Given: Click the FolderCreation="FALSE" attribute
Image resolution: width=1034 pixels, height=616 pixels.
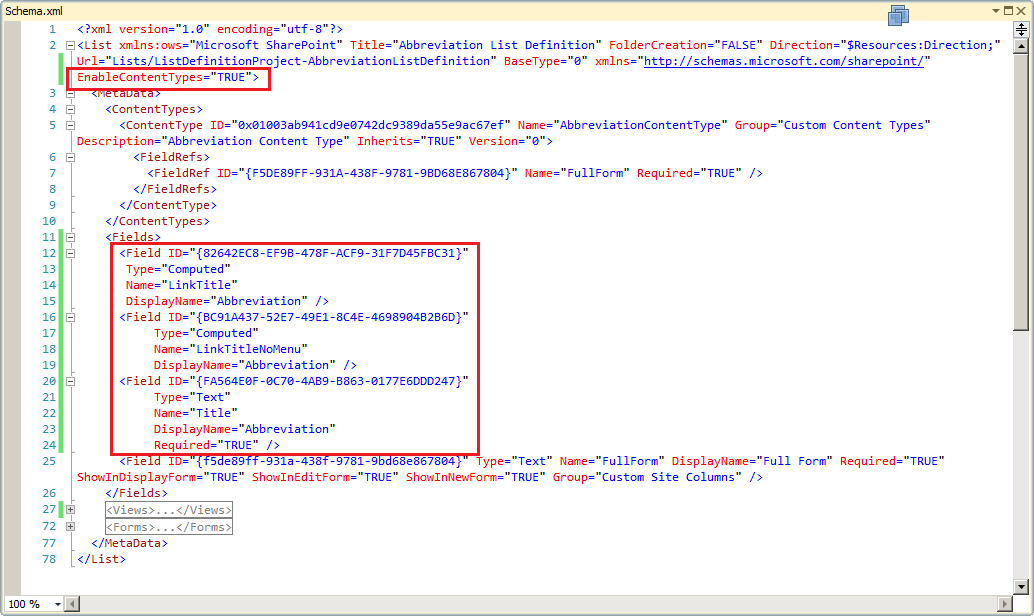Looking at the screenshot, I should (x=685, y=45).
